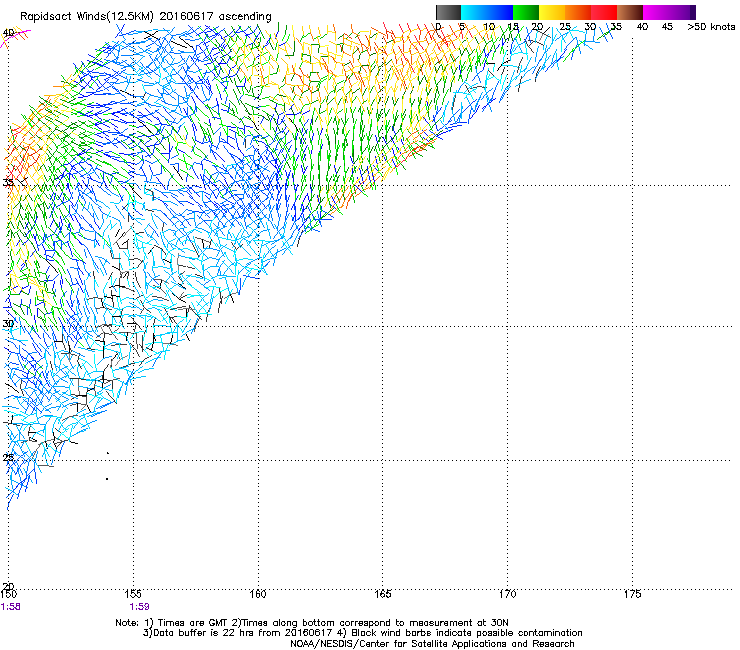Click the '45' knots legend label
This screenshot has height=650, width=740.
tap(667, 27)
